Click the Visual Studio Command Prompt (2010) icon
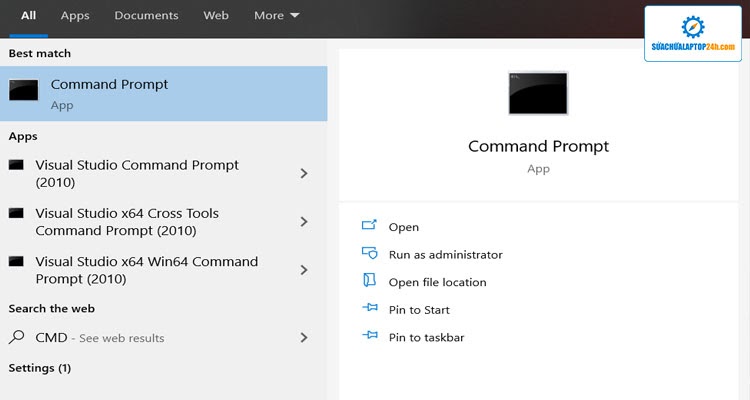 coord(16,165)
